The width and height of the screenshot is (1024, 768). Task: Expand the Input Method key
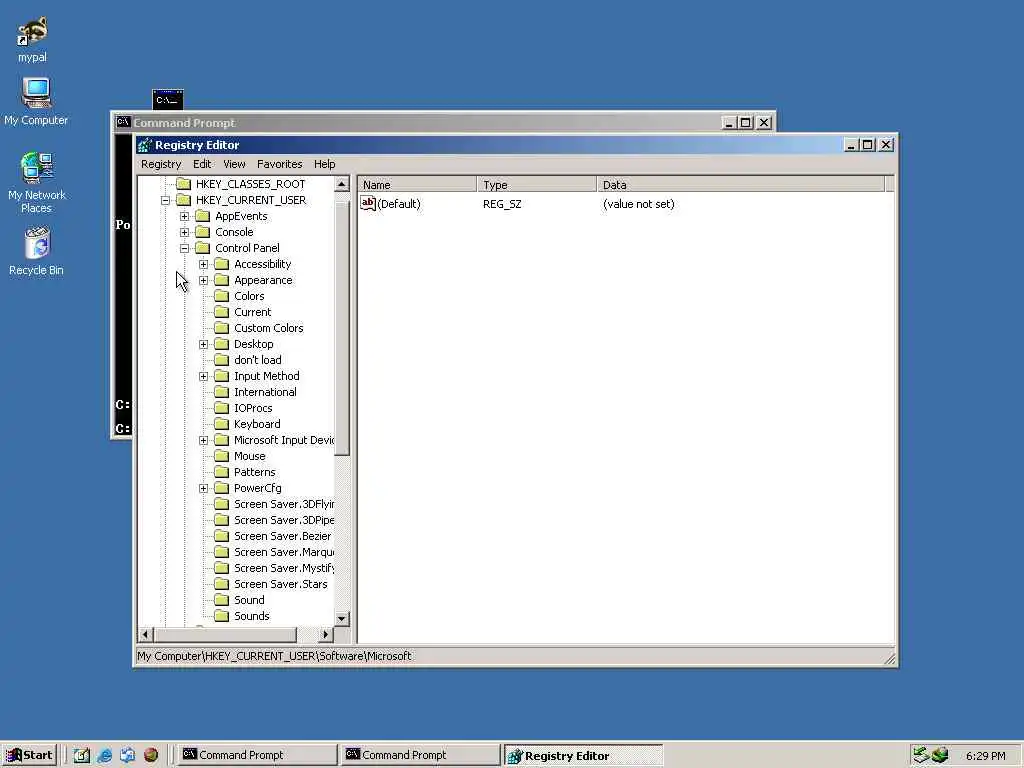pos(203,376)
